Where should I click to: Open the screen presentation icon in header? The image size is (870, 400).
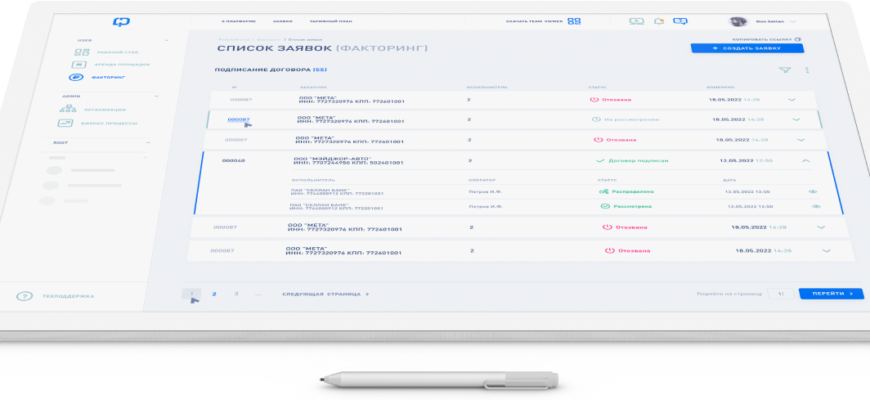[x=636, y=22]
